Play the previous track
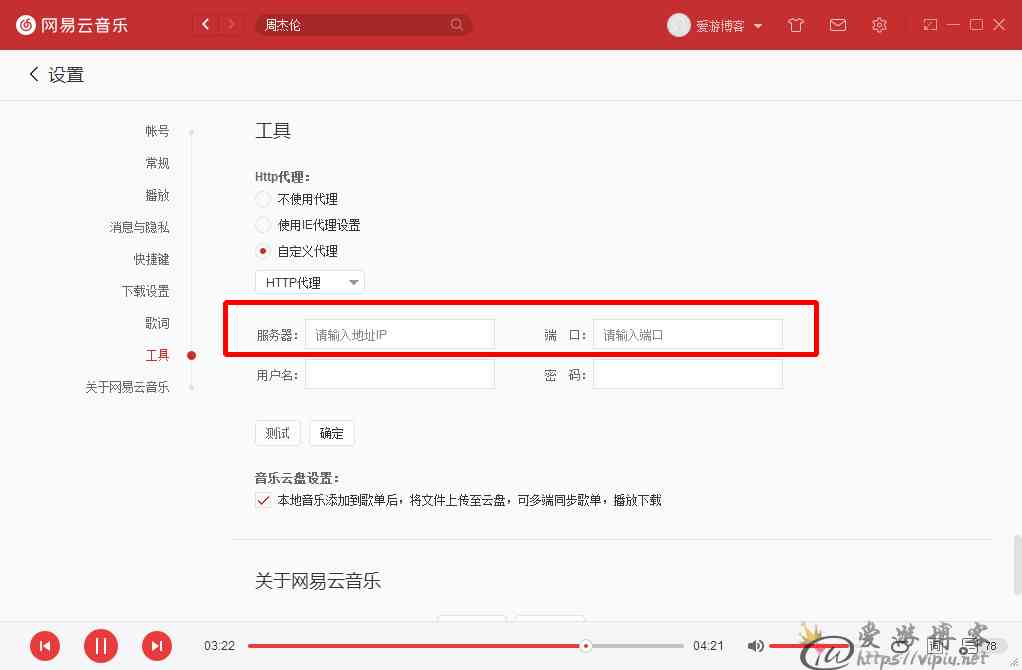1022x670 pixels. 45,646
